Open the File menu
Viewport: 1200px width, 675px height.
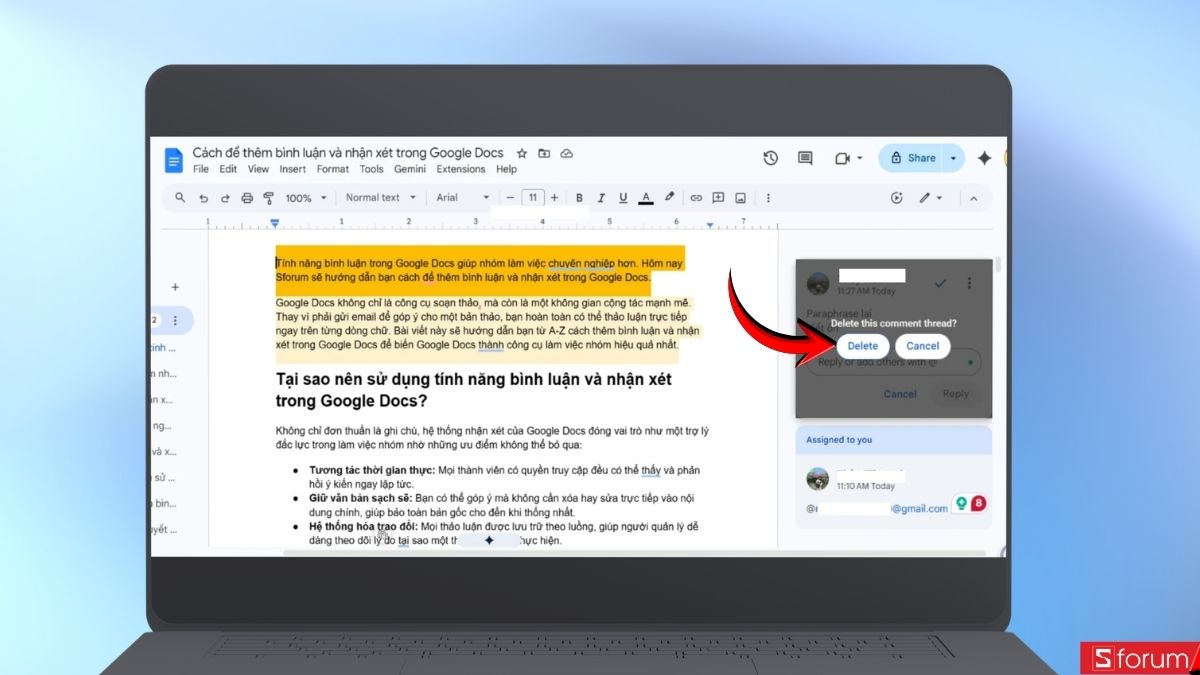point(201,169)
